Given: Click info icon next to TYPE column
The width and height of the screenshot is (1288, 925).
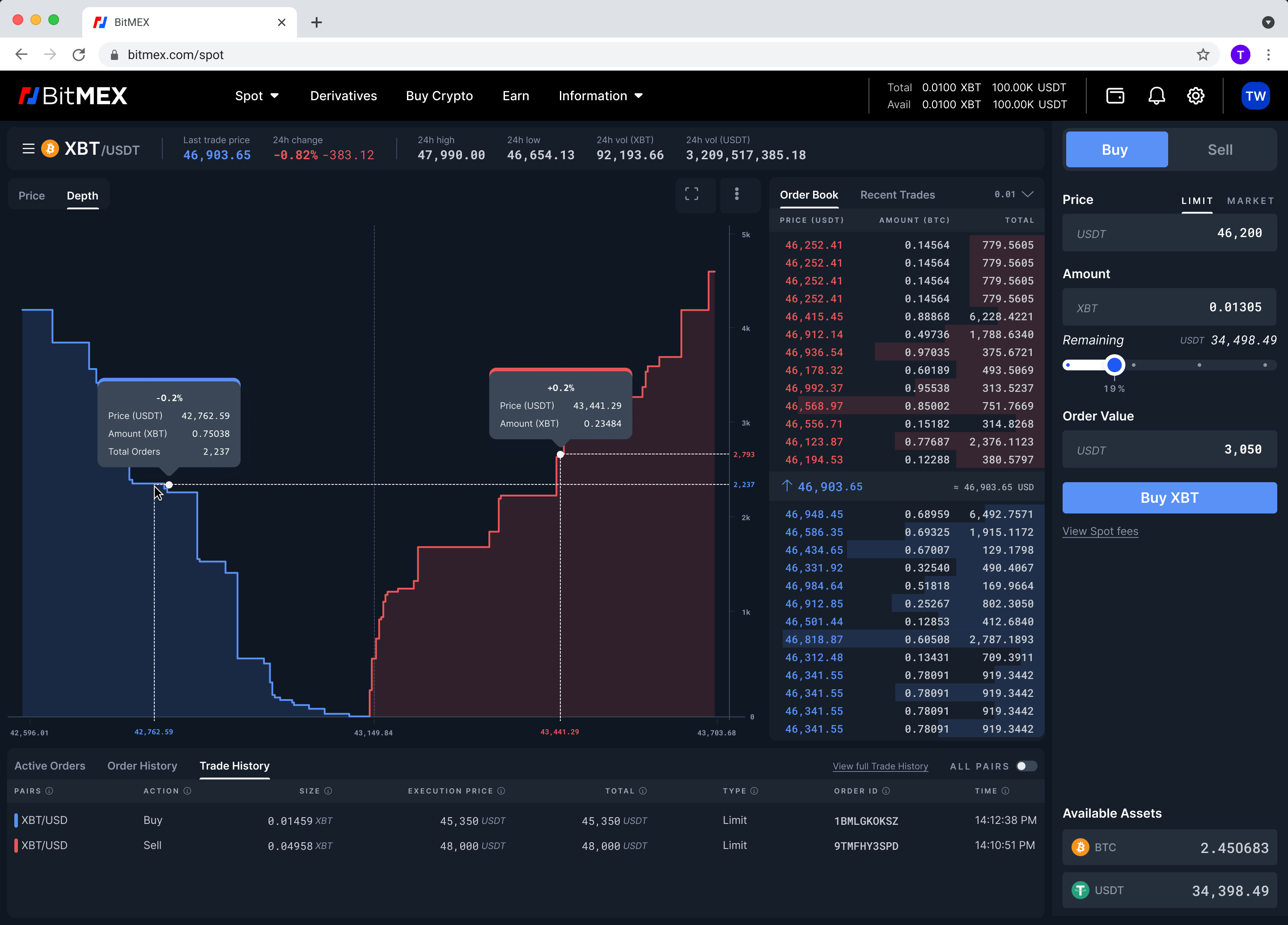Looking at the screenshot, I should [754, 791].
